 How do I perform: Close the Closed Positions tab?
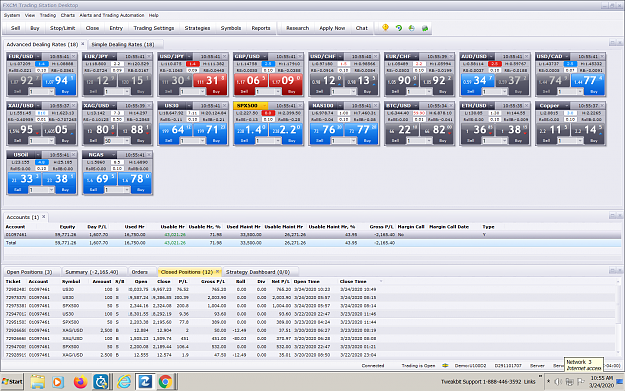pos(218,272)
